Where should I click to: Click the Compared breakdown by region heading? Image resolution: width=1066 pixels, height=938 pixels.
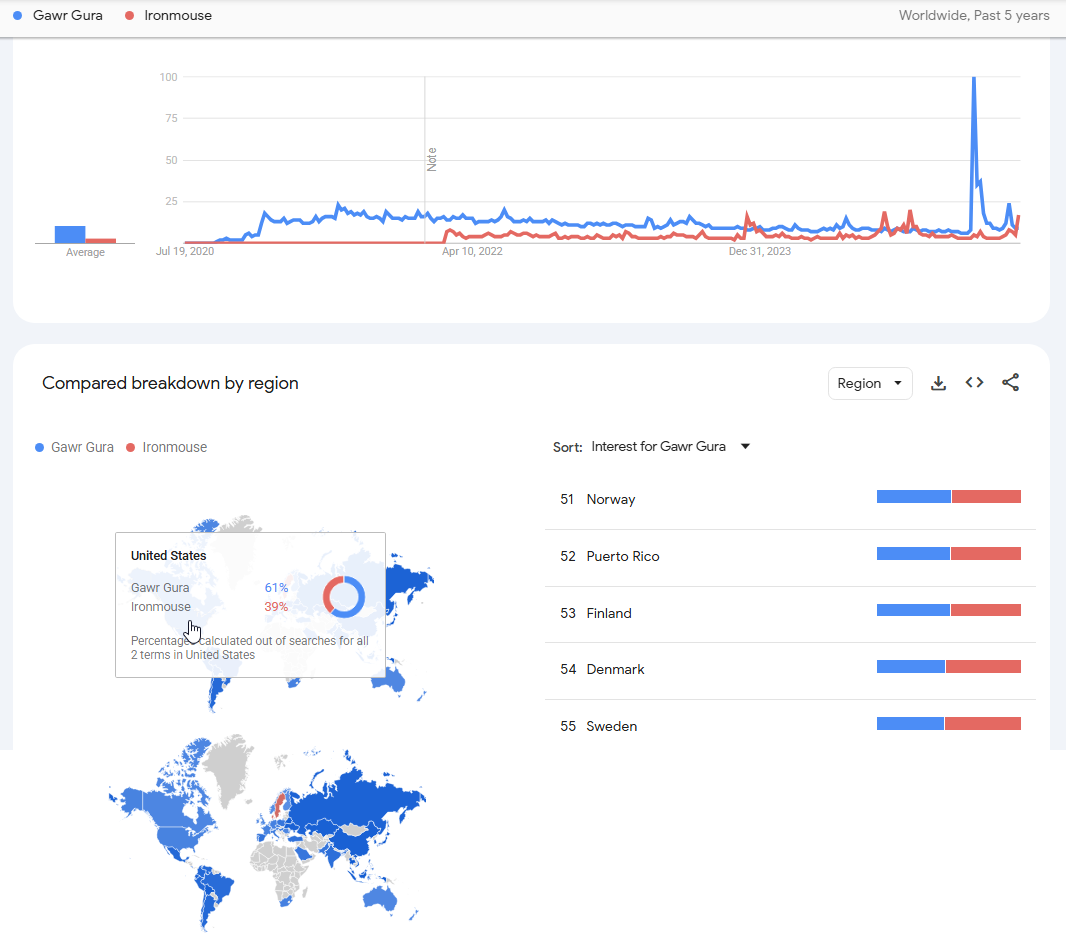point(170,383)
